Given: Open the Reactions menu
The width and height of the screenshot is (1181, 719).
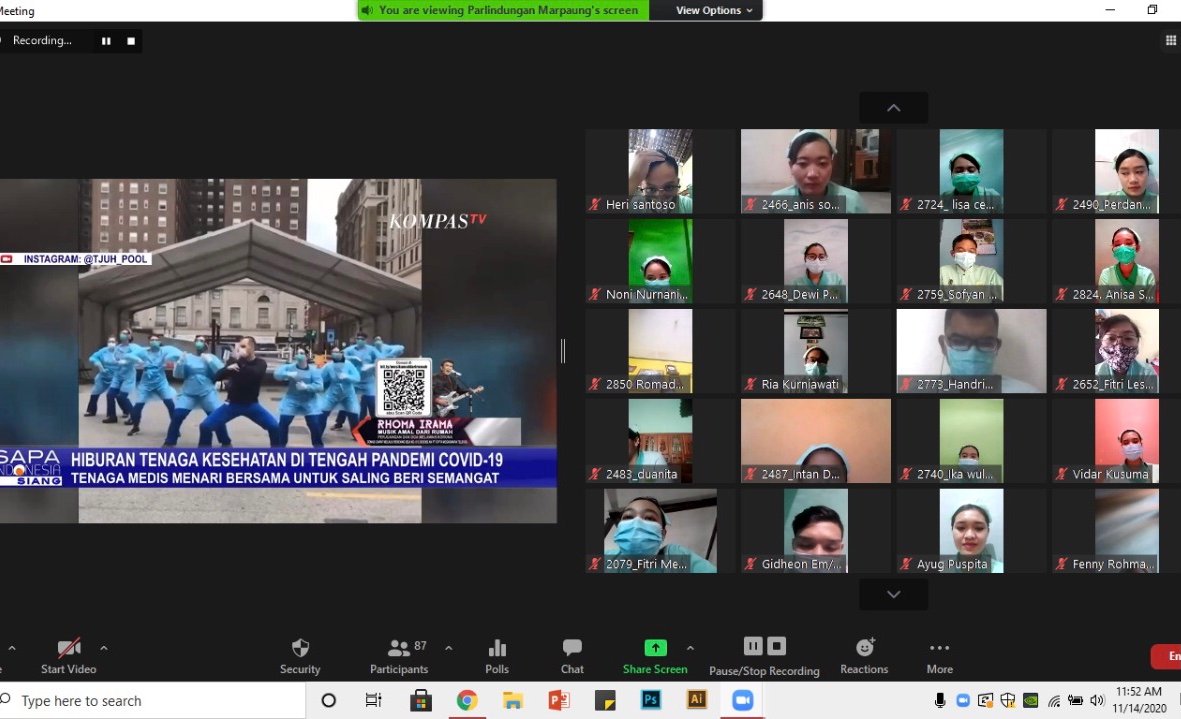Looking at the screenshot, I should click(x=864, y=655).
